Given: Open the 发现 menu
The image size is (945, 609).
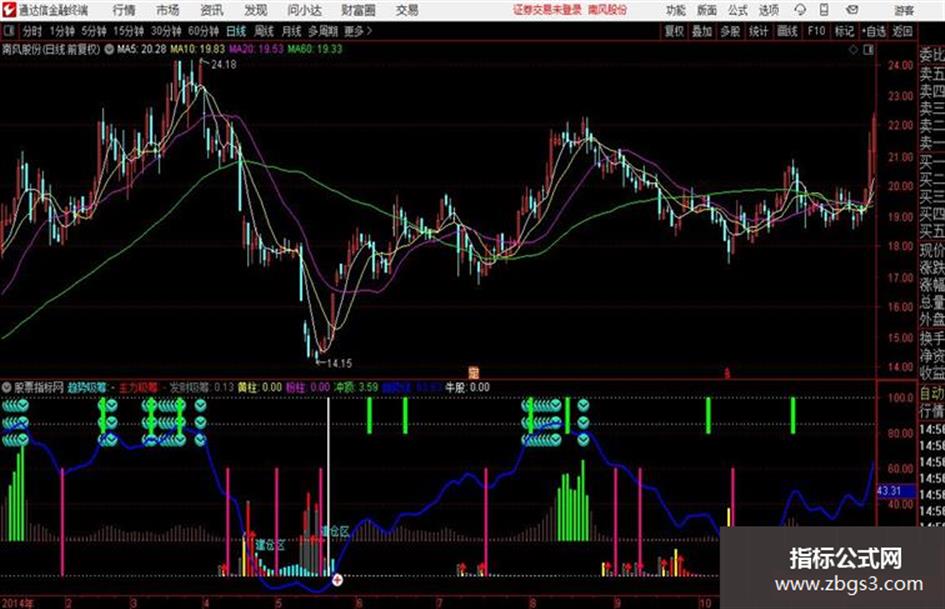Looking at the screenshot, I should (256, 10).
